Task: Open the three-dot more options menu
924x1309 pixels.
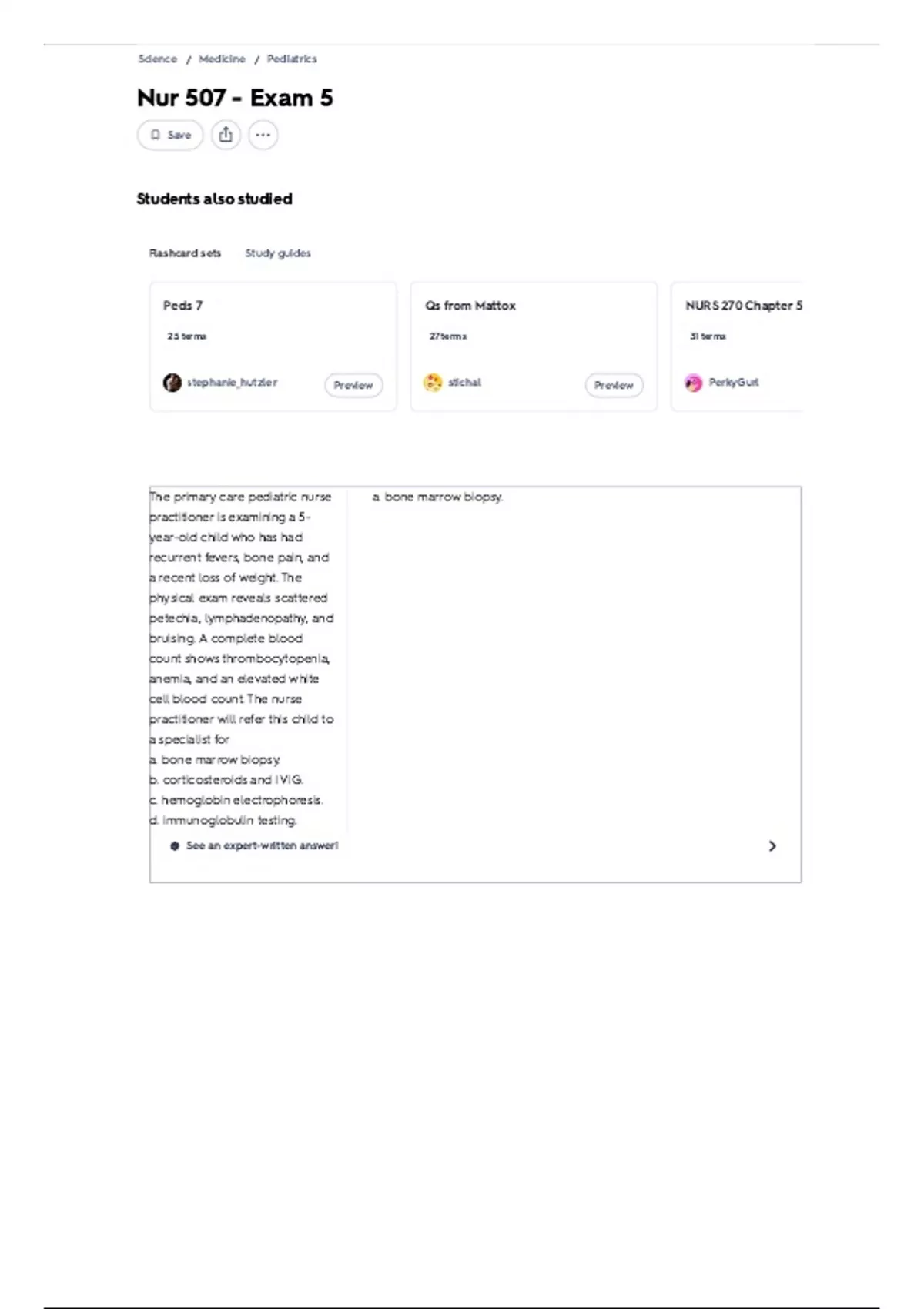Action: coord(263,135)
